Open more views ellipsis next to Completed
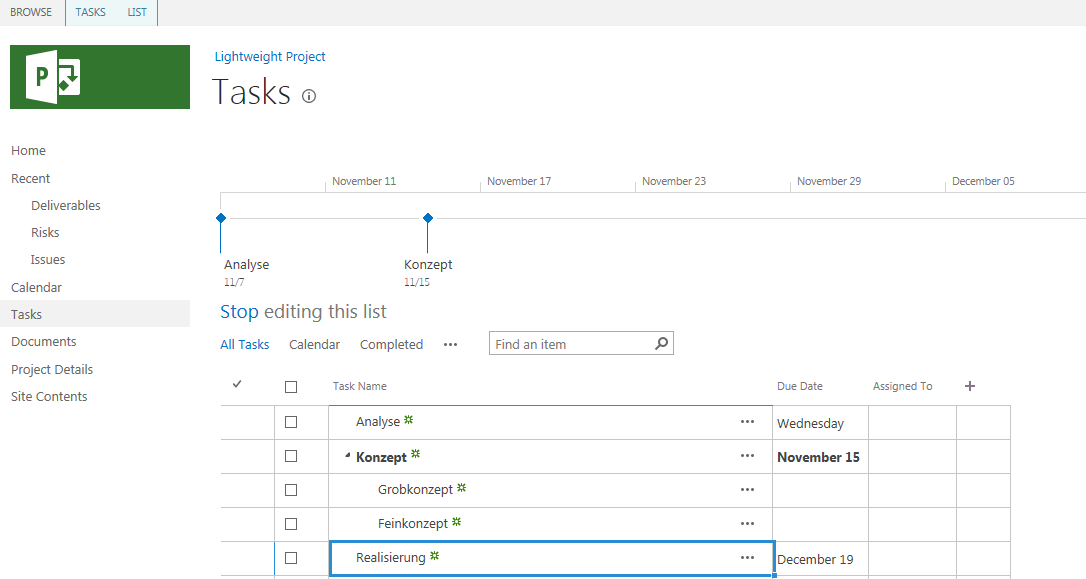Viewport: 1086px width, 579px height. coord(450,344)
